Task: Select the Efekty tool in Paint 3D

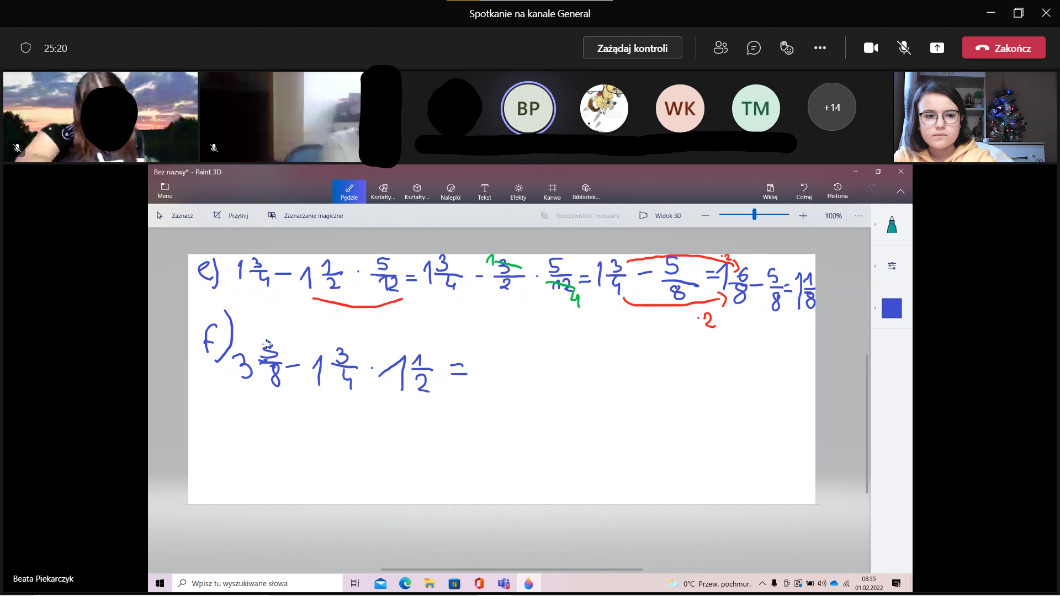Action: click(518, 190)
